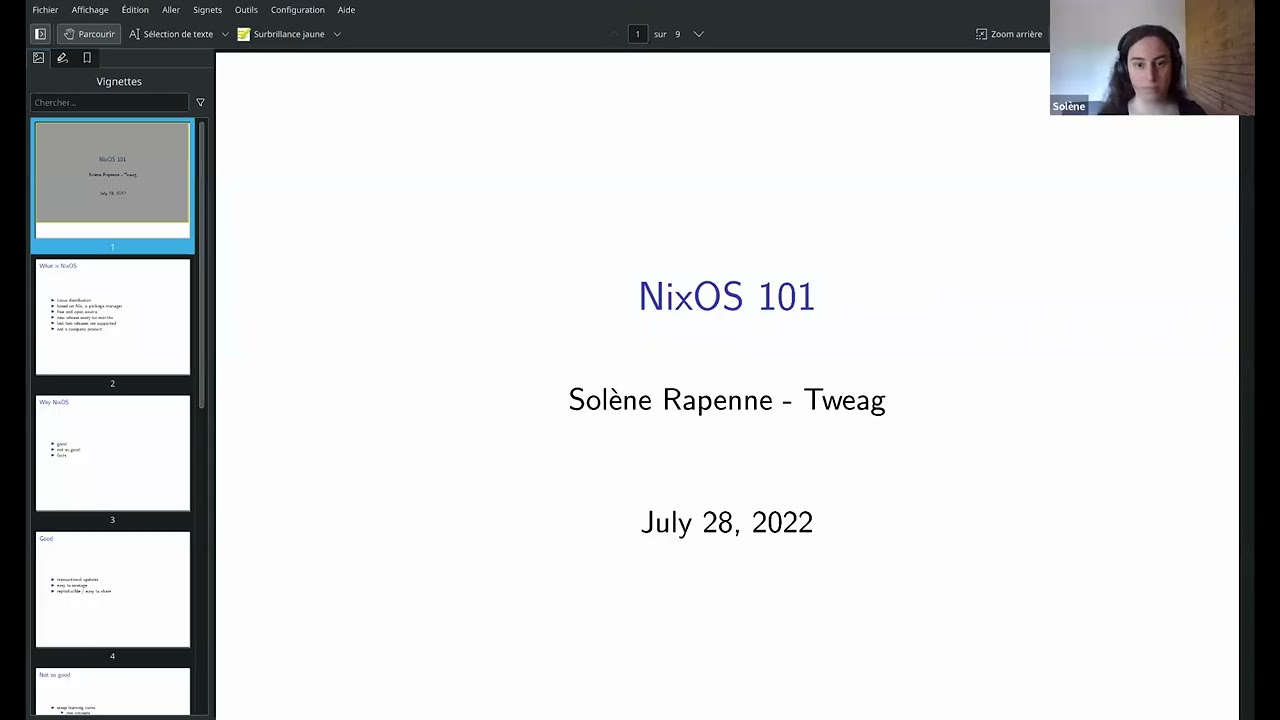Open the thumbnail filter options icon
Viewport: 1280px width, 720px height.
coord(200,102)
